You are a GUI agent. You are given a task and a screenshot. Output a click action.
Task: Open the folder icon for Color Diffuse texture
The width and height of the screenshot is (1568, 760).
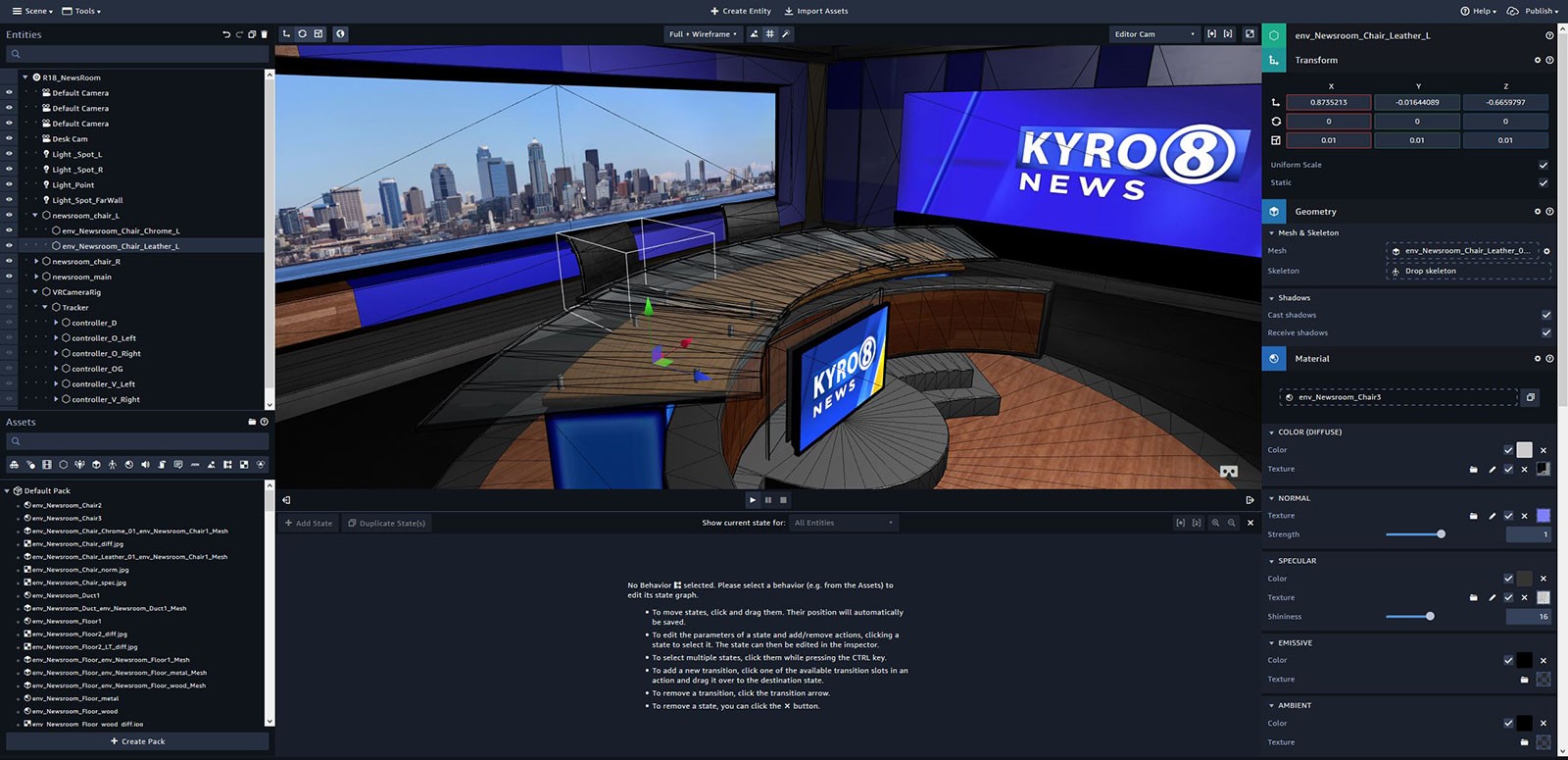(x=1473, y=469)
